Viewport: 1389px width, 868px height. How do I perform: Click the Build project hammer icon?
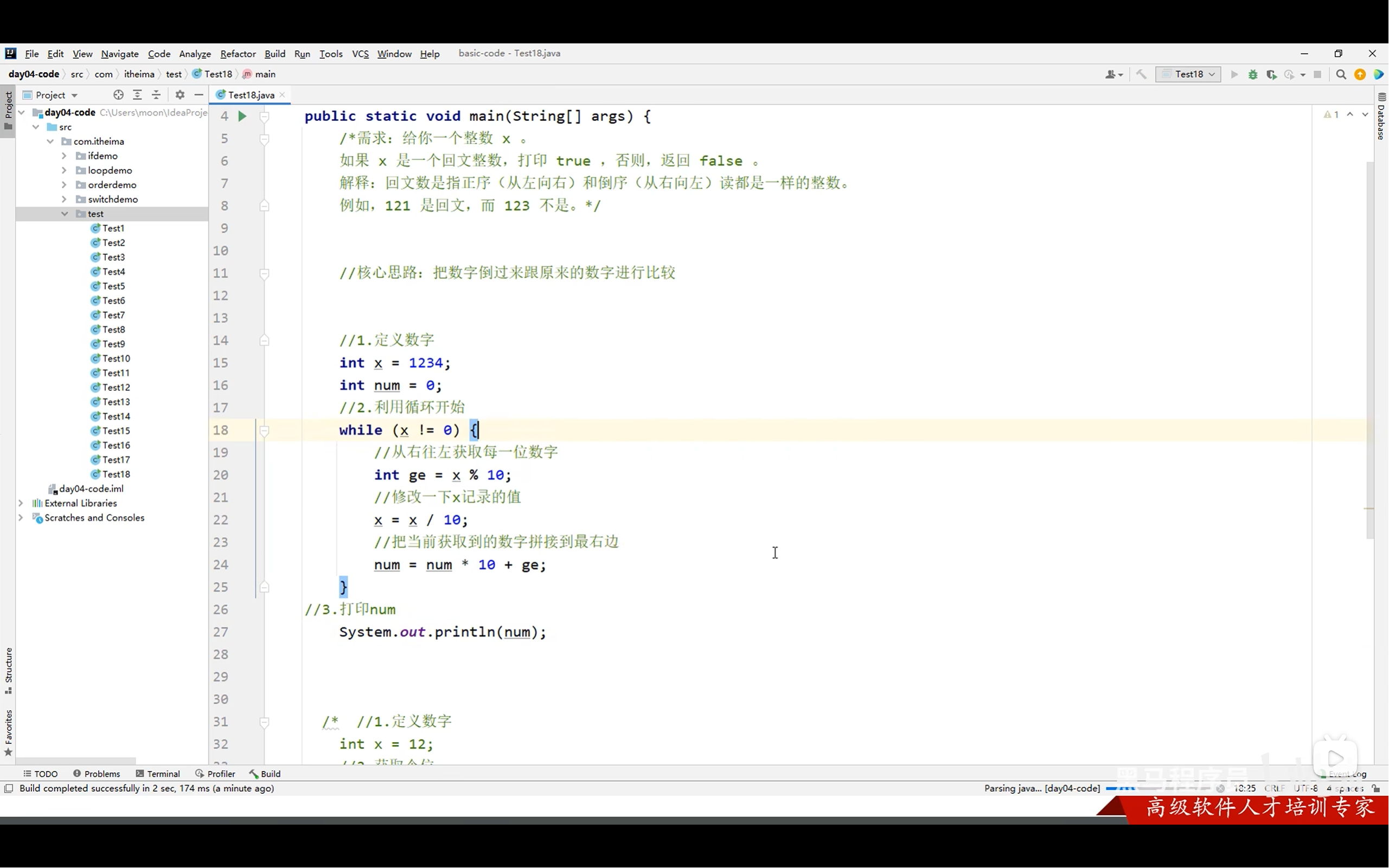[1141, 75]
